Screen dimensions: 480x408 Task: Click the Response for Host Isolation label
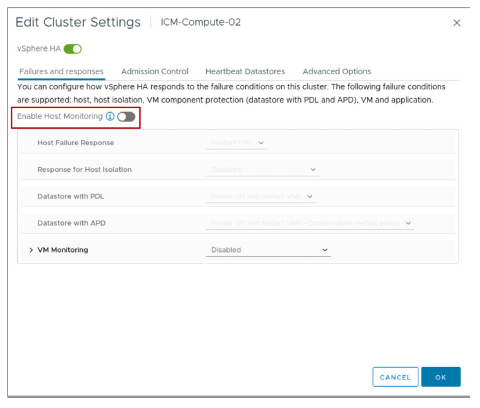pyautogui.click(x=84, y=169)
